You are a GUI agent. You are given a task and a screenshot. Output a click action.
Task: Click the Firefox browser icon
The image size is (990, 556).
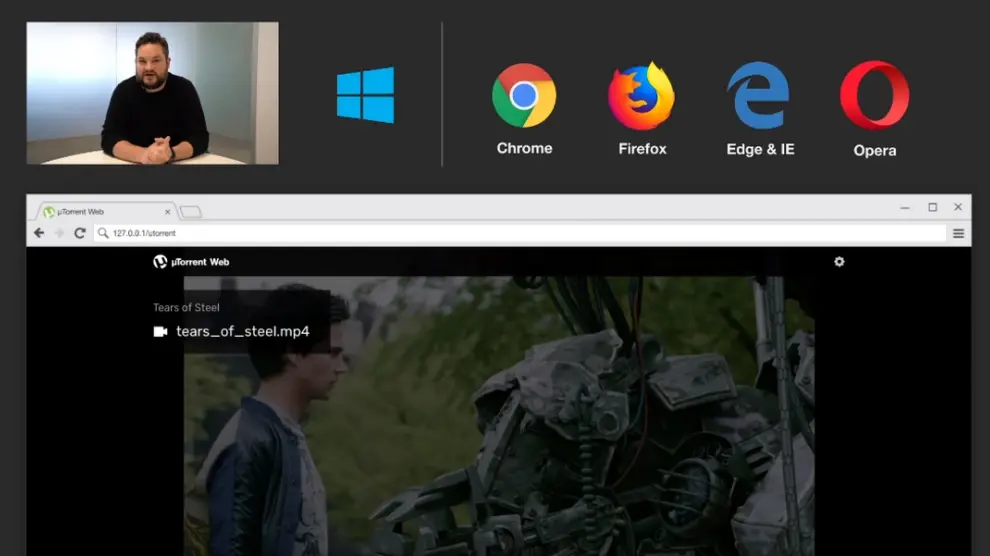[x=641, y=96]
